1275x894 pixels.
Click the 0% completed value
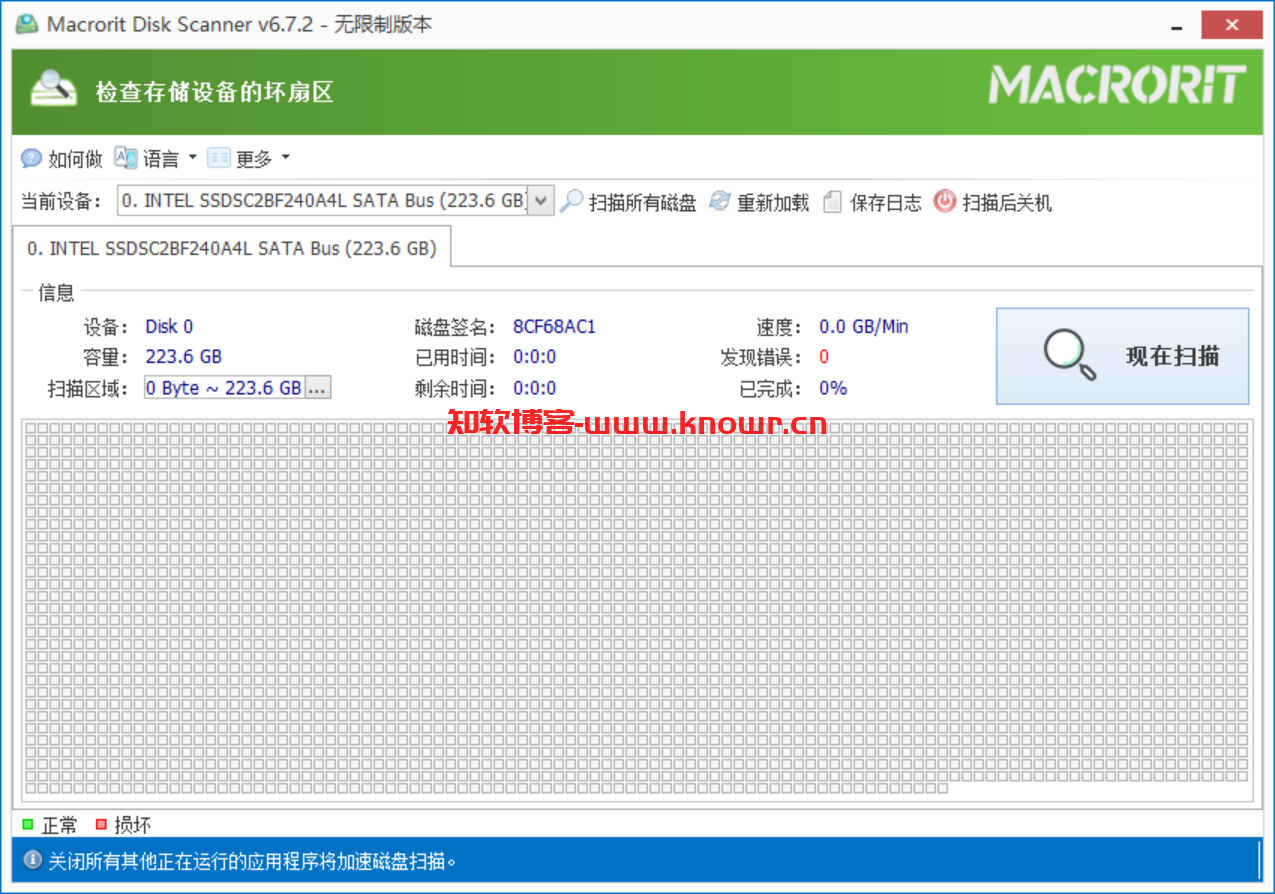pyautogui.click(x=833, y=388)
